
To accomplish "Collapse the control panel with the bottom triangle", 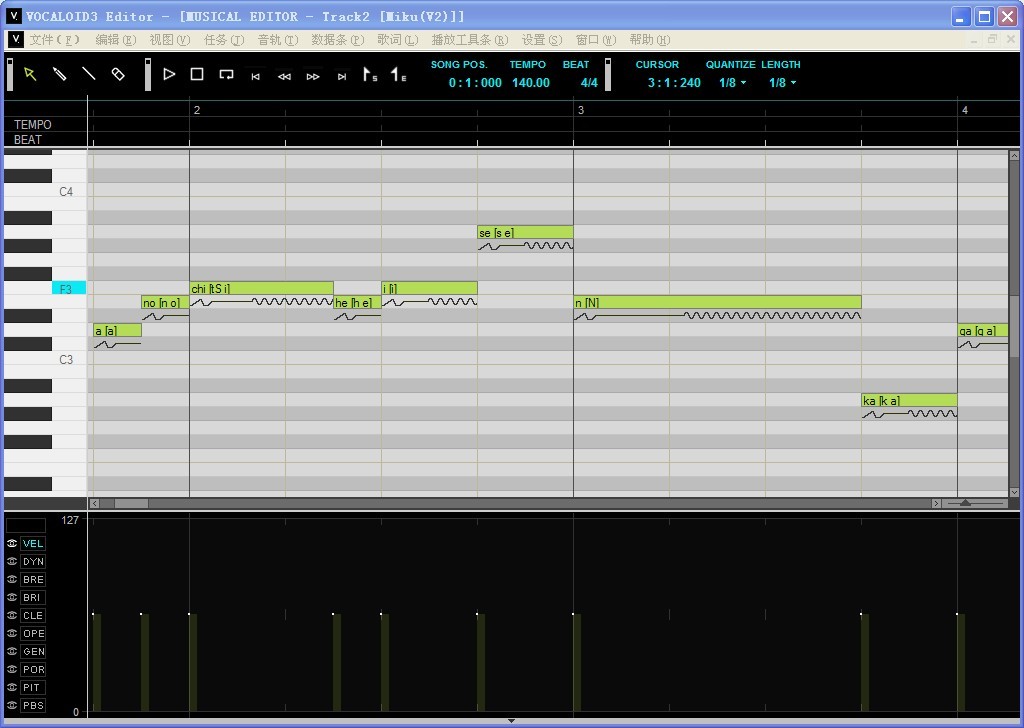I will 511,721.
